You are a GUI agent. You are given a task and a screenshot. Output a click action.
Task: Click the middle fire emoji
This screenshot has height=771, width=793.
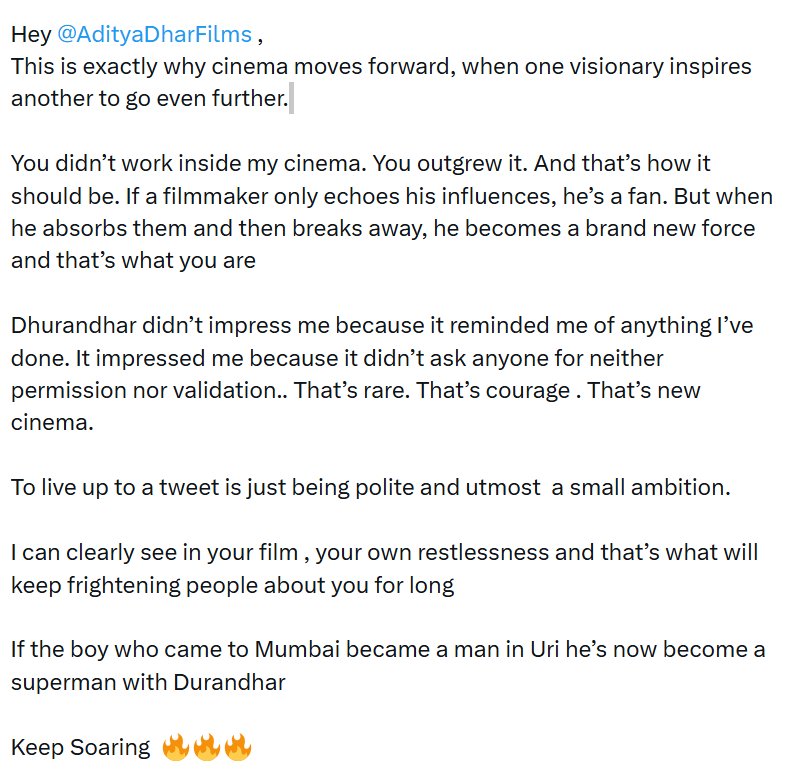[x=206, y=747]
